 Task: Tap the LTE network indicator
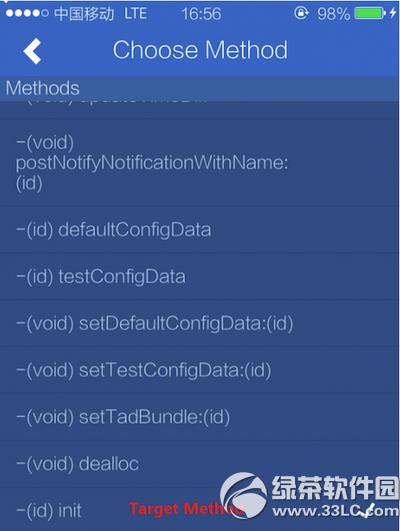tap(135, 14)
